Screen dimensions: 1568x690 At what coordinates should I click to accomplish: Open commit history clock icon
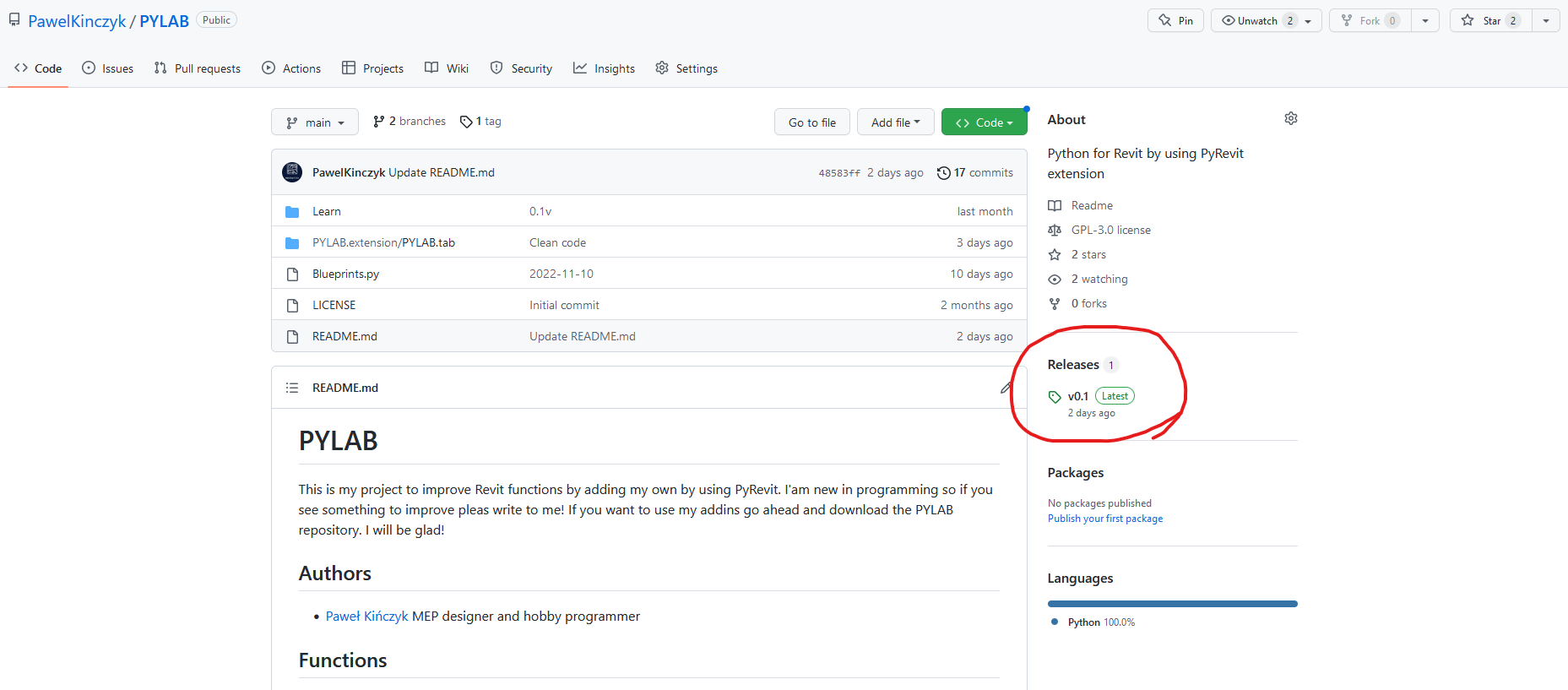[943, 172]
